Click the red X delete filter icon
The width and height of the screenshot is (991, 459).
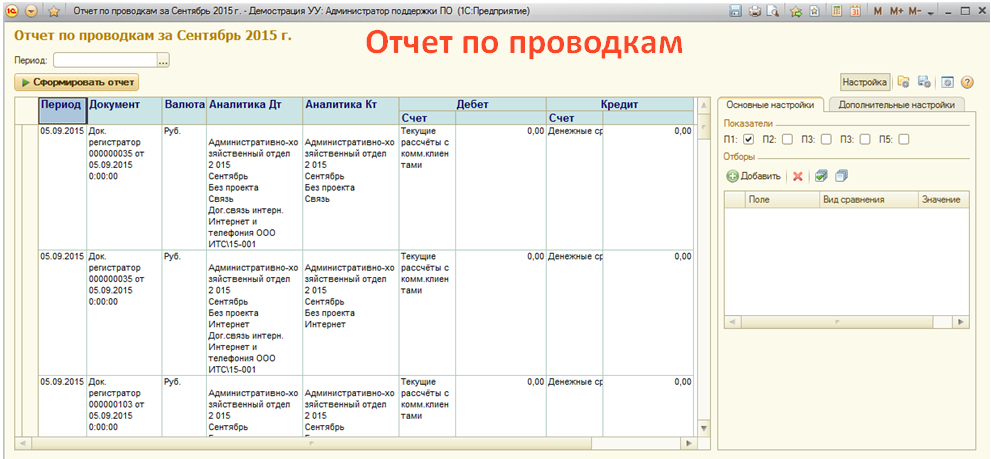(x=798, y=176)
